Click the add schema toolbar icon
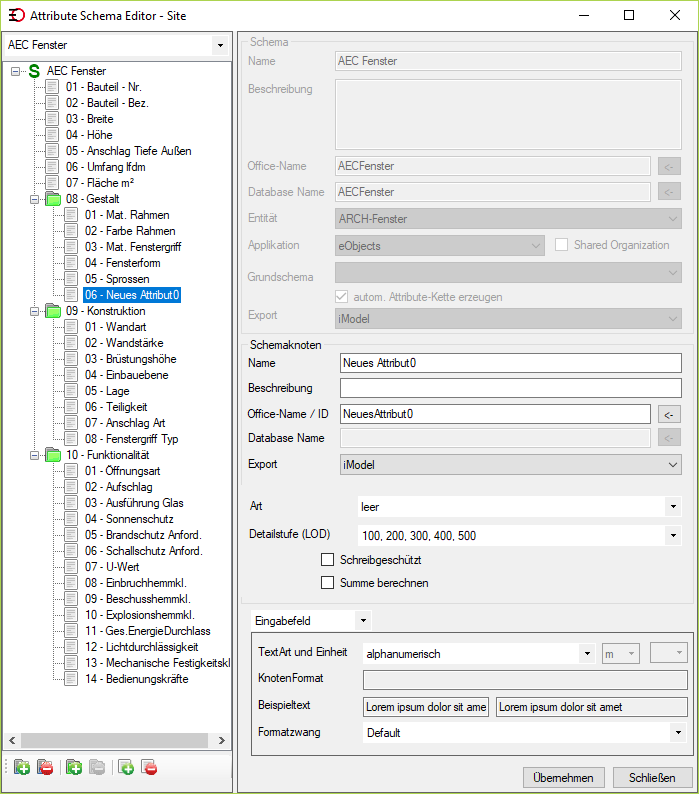 22,768
